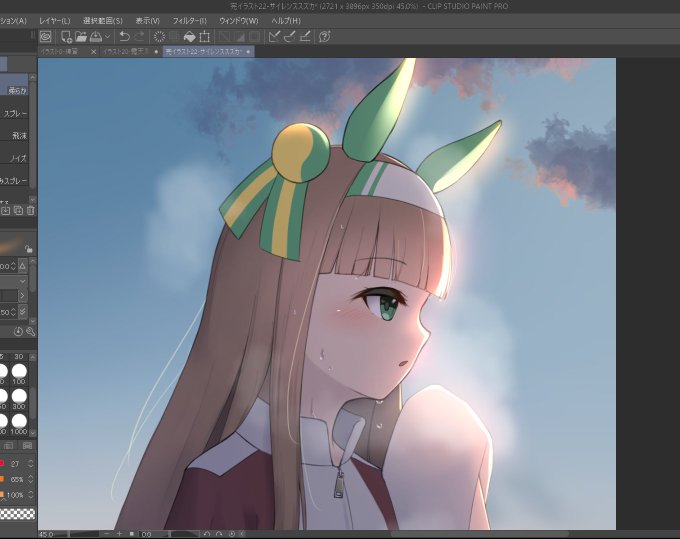Viewport: 680px width, 539px height.
Task: Open the 表示(V) menu
Action: [x=148, y=21]
